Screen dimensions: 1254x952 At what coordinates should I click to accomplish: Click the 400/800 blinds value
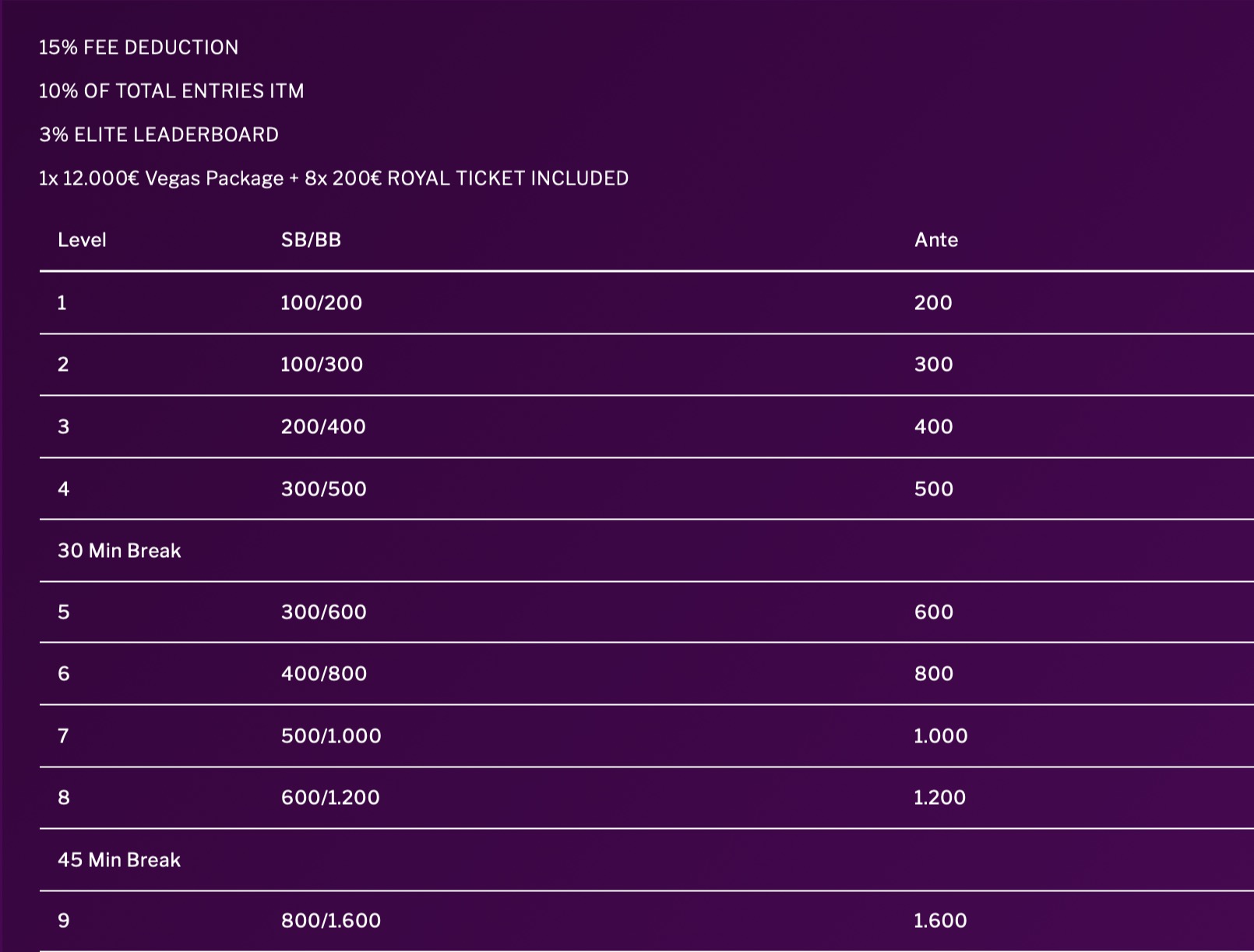point(323,674)
